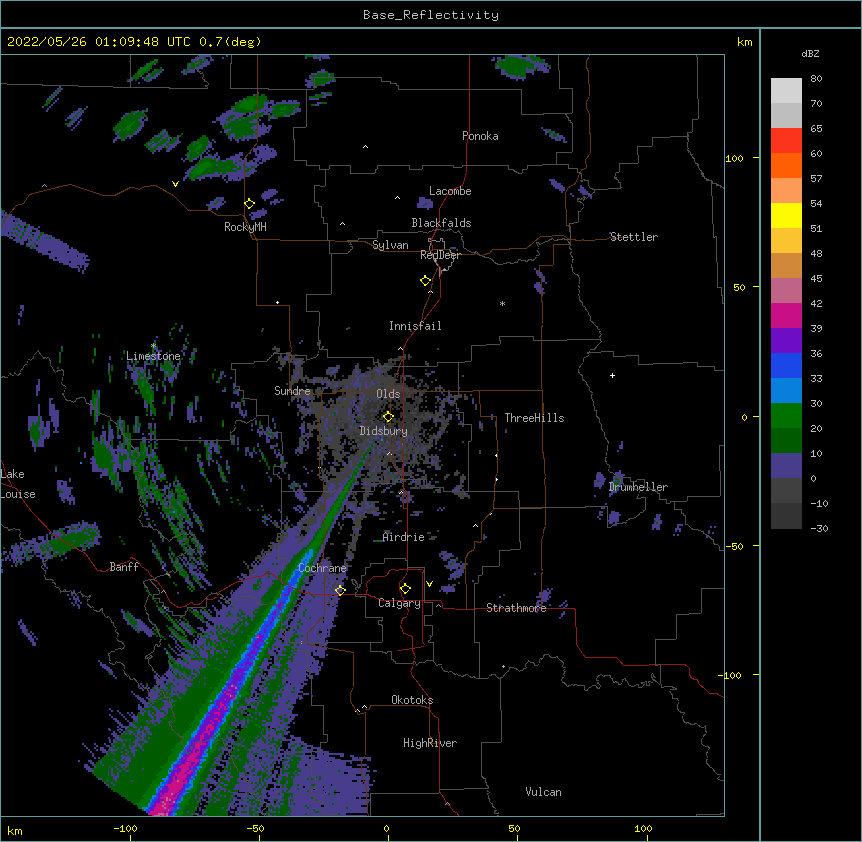Select the yellow diamond marker between Olds and Didsbury
Screen dimensions: 862x842
(388, 417)
